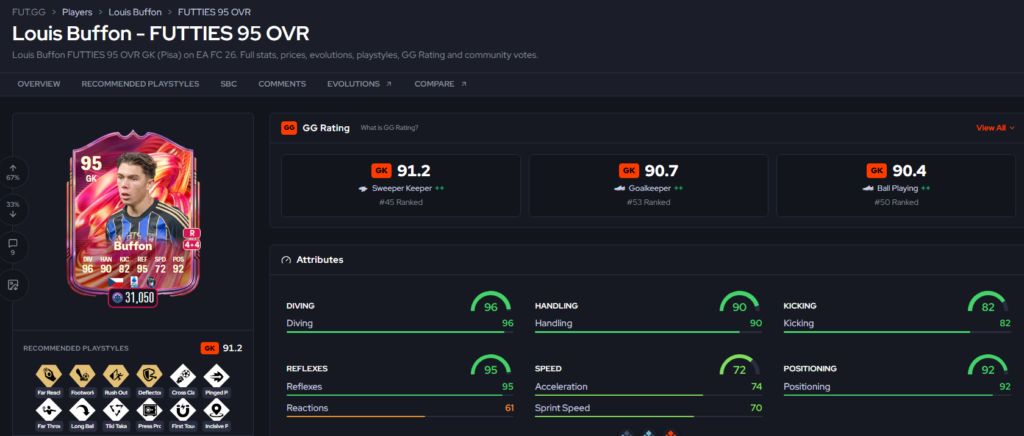Click the GK badge beside 91.2 under playstyles
This screenshot has width=1024, height=436.
209,348
